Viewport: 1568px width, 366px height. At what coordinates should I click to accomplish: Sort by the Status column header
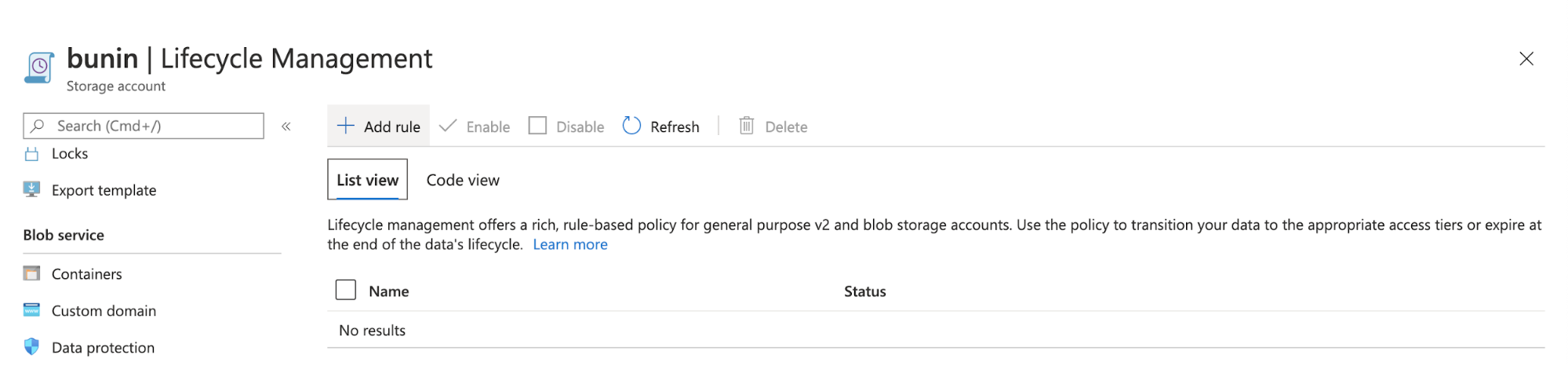[865, 291]
